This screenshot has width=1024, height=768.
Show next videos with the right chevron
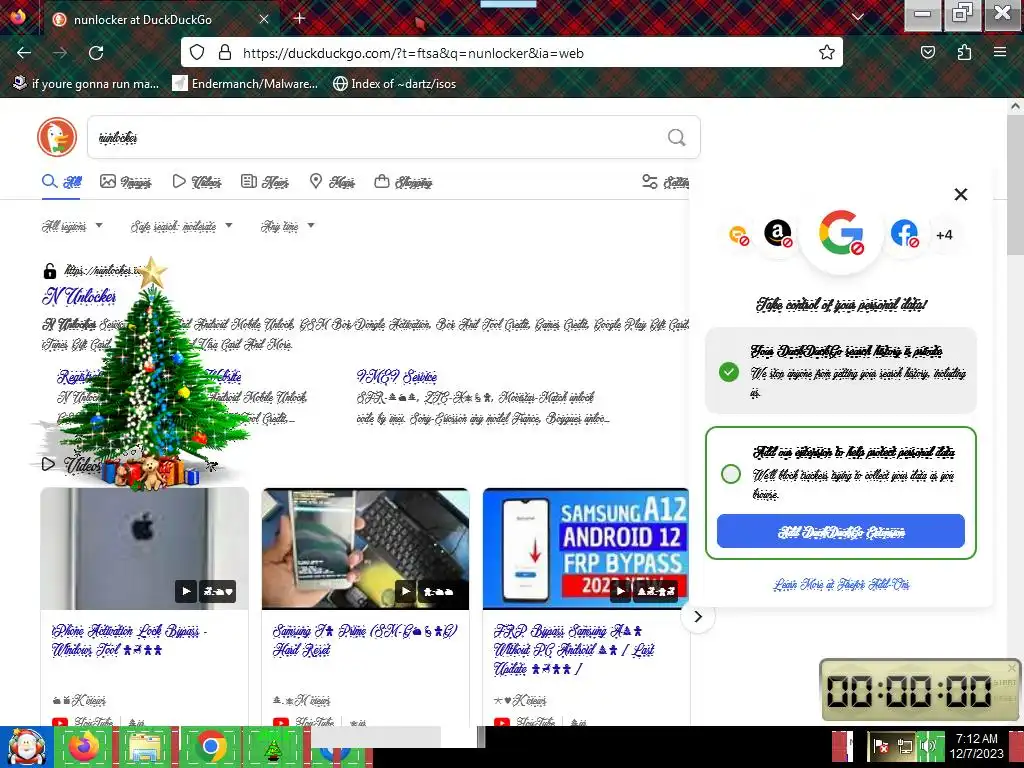coord(697,616)
